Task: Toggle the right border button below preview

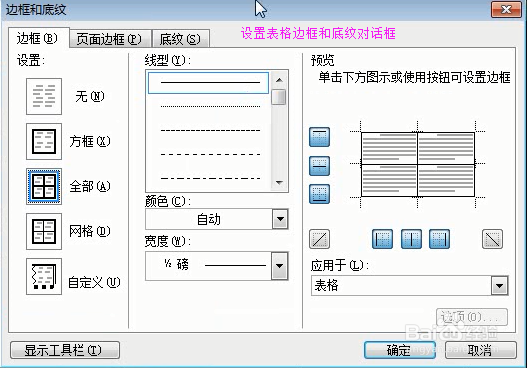Action: [439, 239]
